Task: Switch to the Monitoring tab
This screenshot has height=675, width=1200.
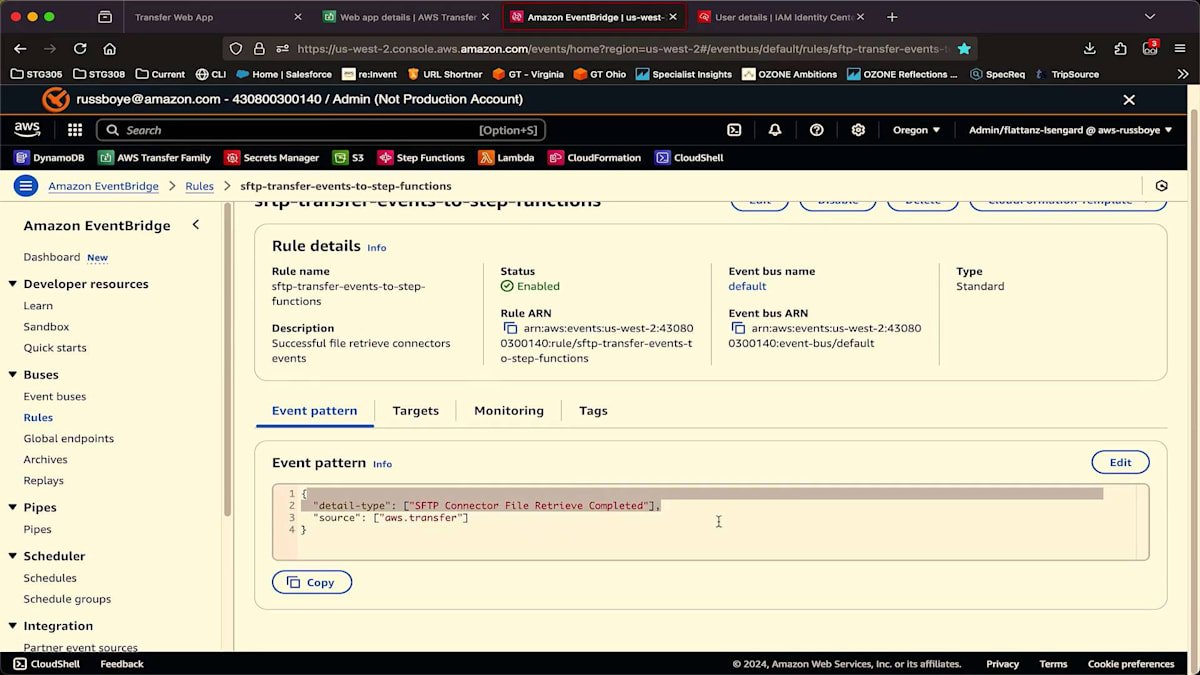Action: pyautogui.click(x=509, y=411)
